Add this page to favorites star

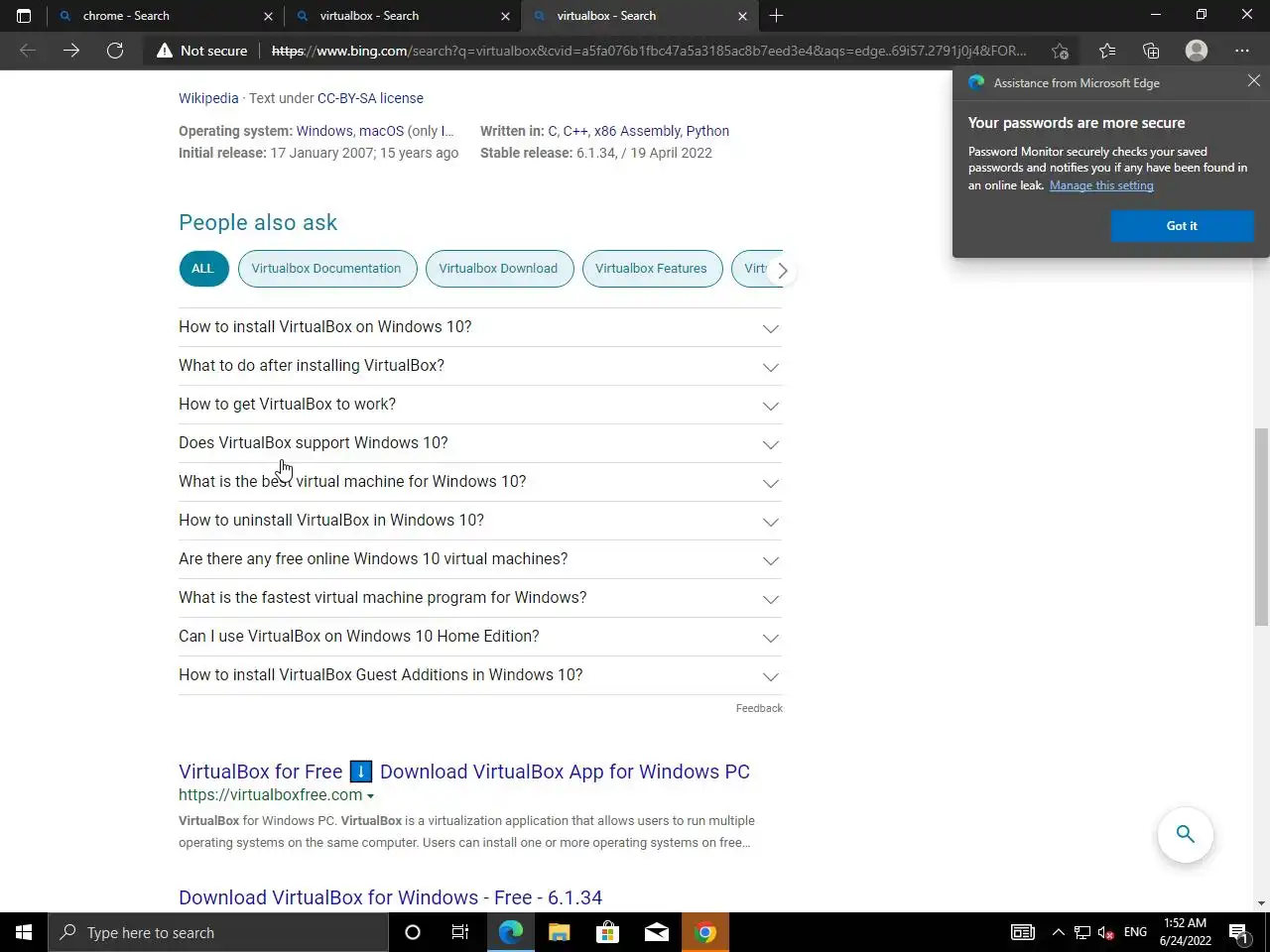(x=1060, y=51)
